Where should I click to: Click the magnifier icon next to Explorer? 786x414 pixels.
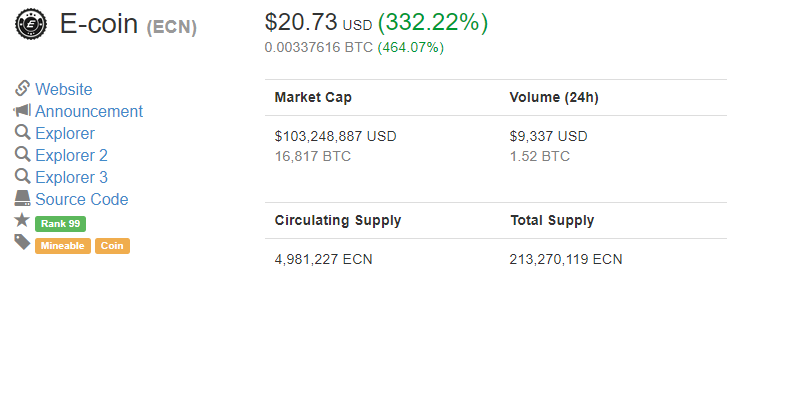coord(23,132)
